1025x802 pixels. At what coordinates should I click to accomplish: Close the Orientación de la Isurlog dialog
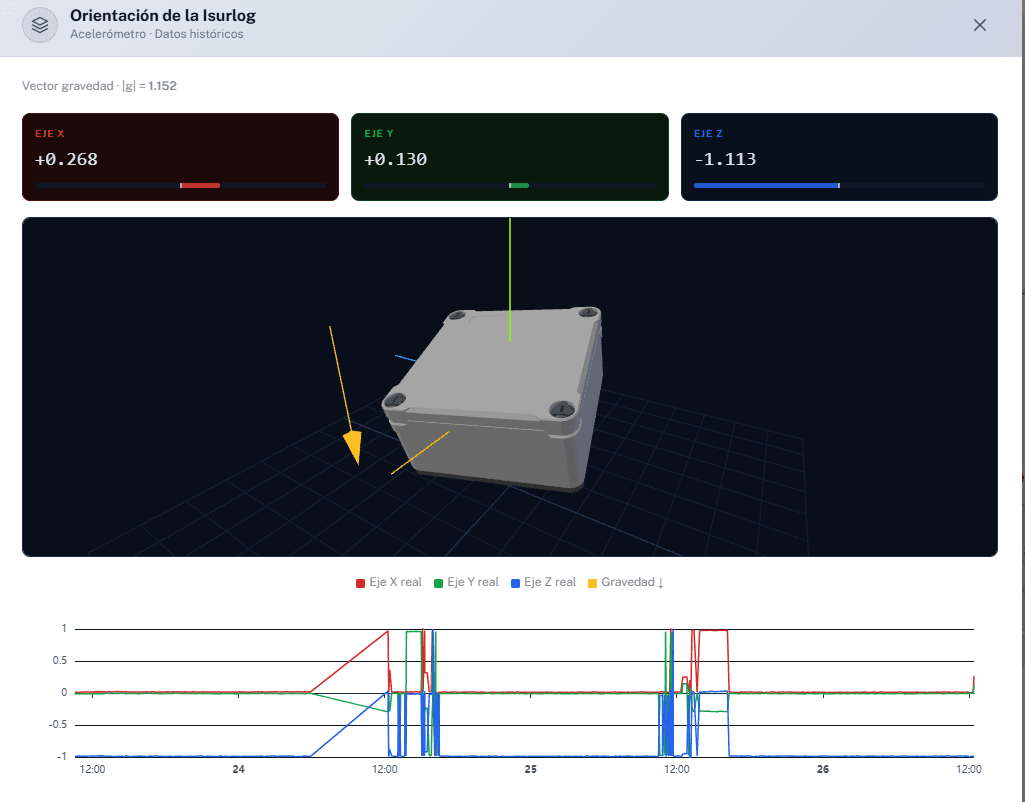(x=979, y=25)
